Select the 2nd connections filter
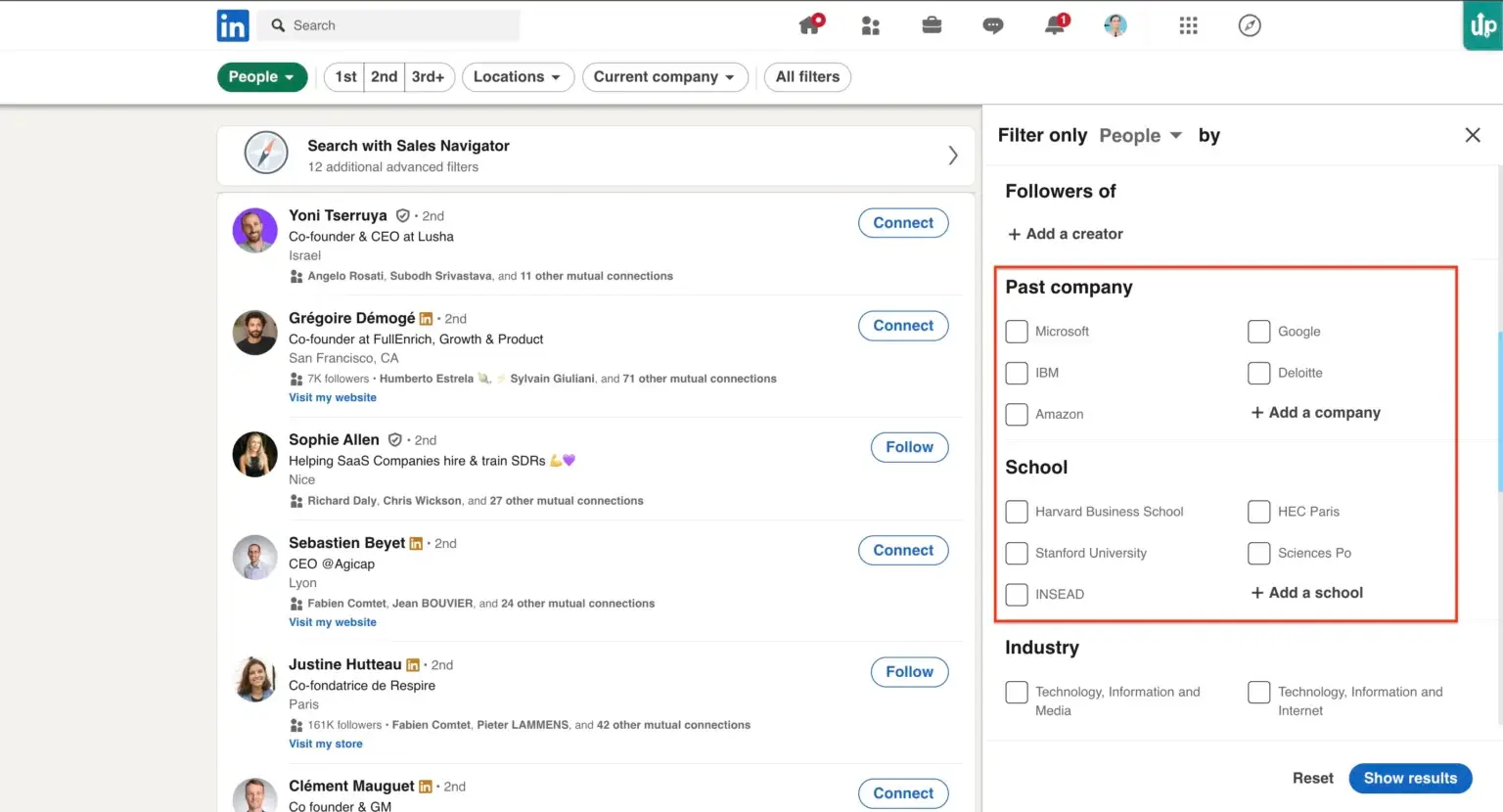This screenshot has height=812, width=1503. coord(385,76)
